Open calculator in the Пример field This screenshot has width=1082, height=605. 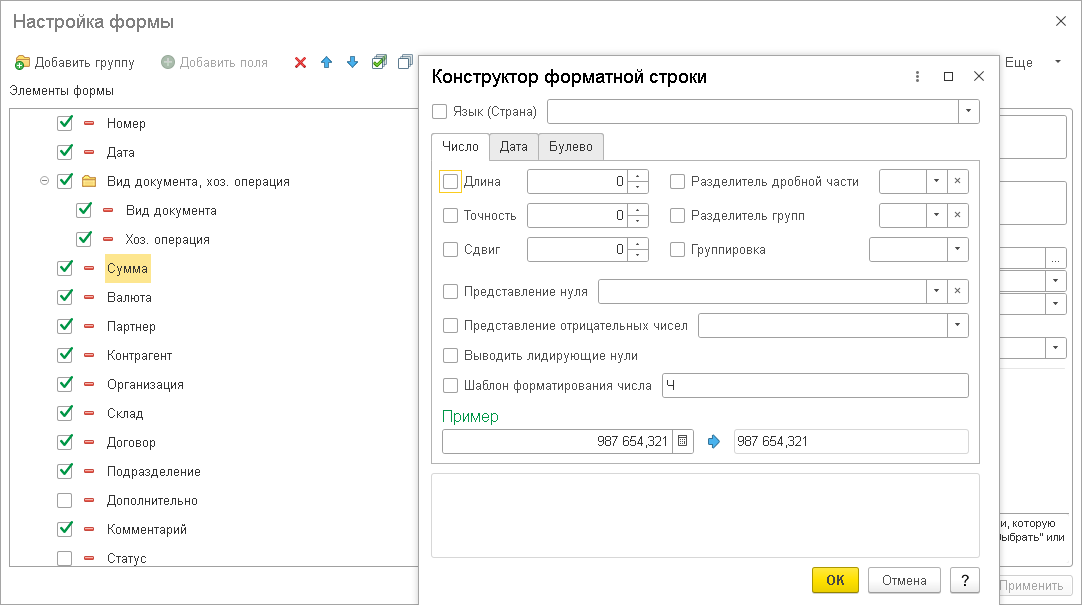(x=682, y=441)
